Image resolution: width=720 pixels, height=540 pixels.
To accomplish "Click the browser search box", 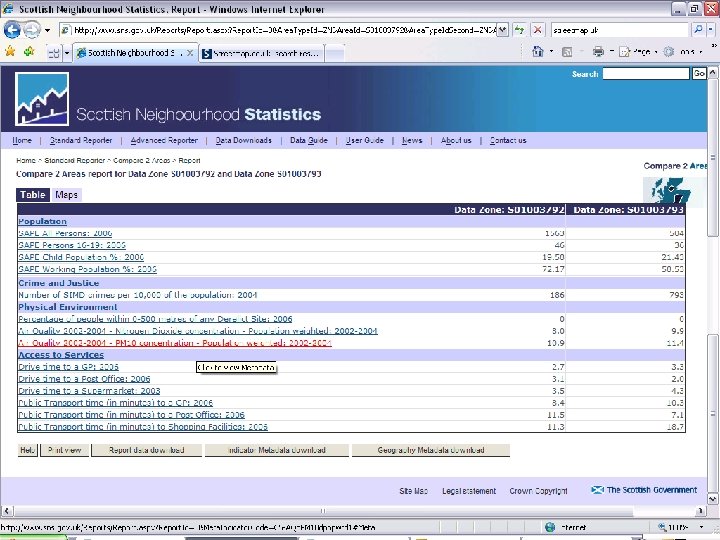I will (620, 30).
